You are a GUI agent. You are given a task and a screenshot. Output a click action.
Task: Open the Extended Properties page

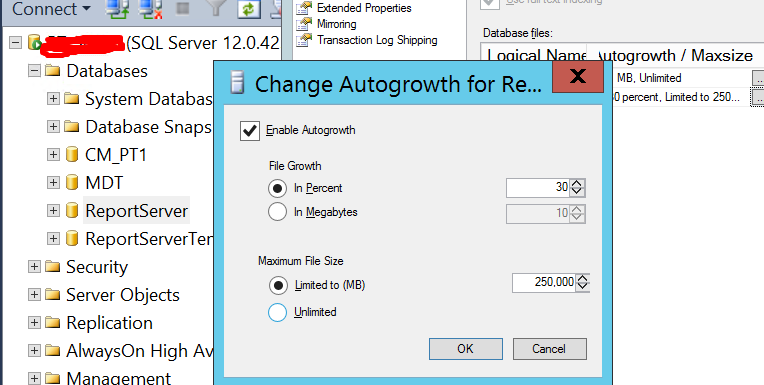(364, 8)
